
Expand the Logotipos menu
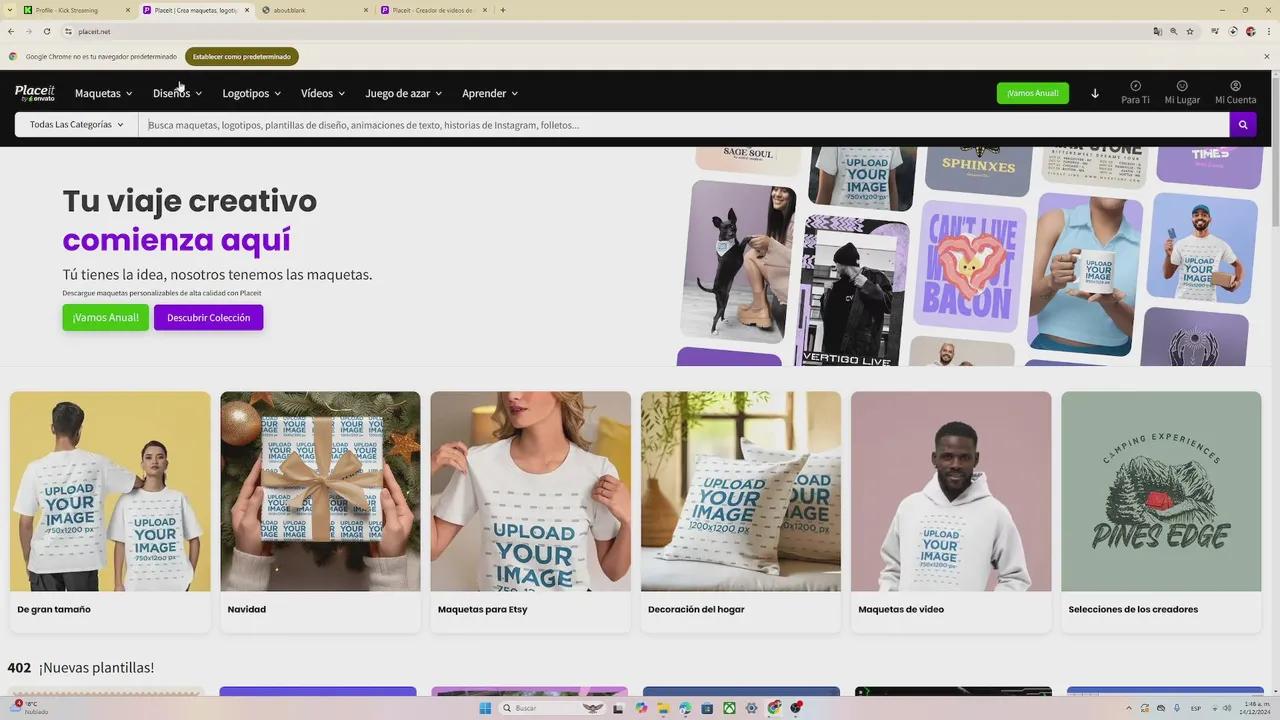(x=251, y=93)
